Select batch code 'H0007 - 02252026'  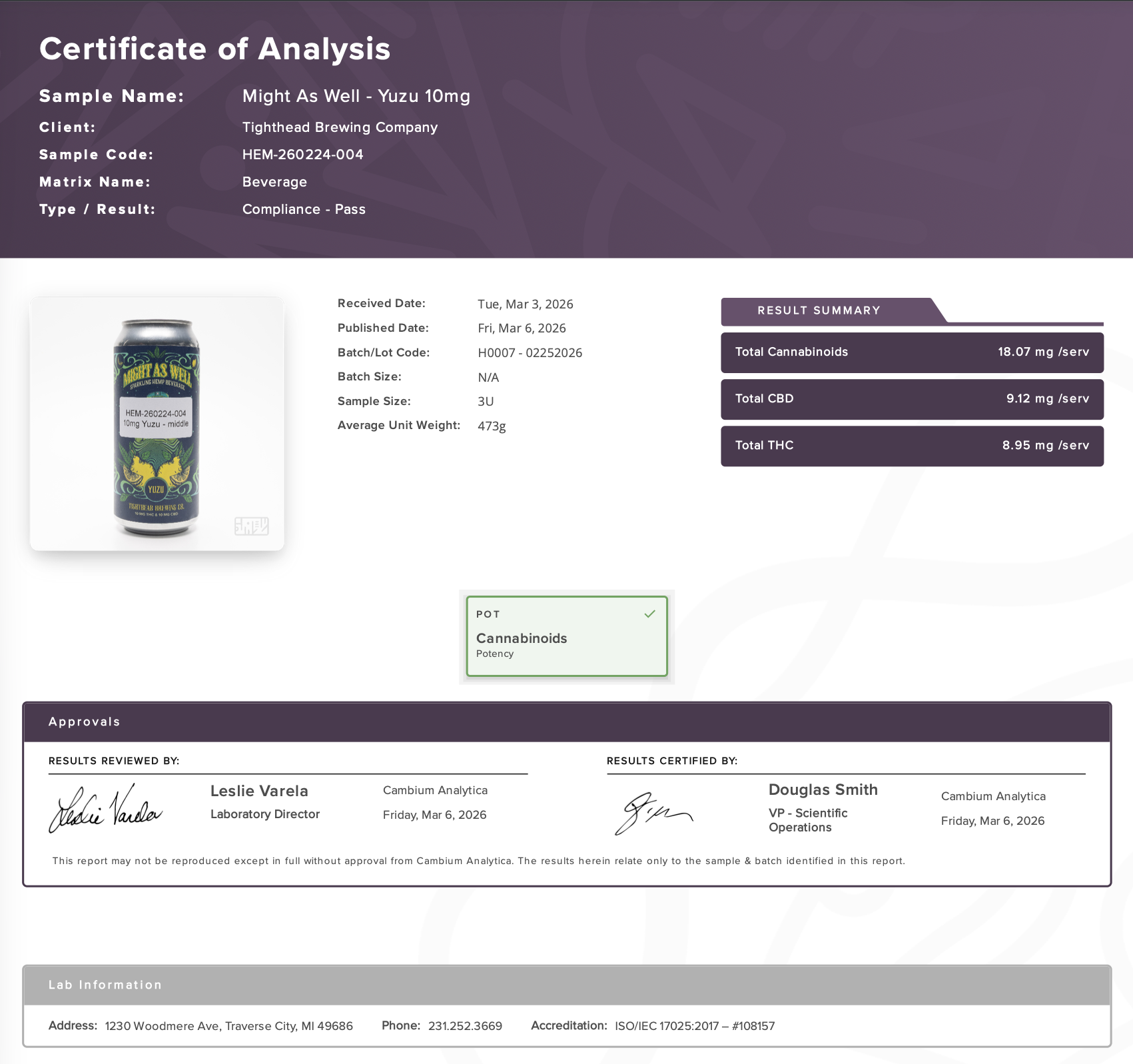[x=530, y=353]
